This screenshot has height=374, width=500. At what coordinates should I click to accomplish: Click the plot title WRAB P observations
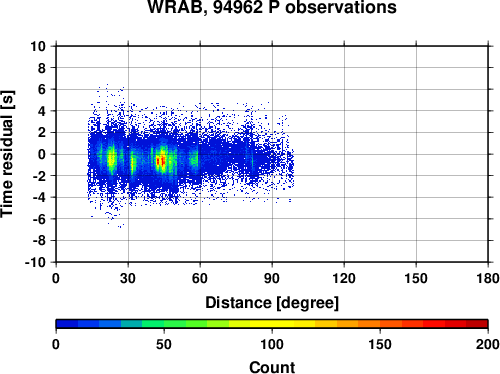272,7
